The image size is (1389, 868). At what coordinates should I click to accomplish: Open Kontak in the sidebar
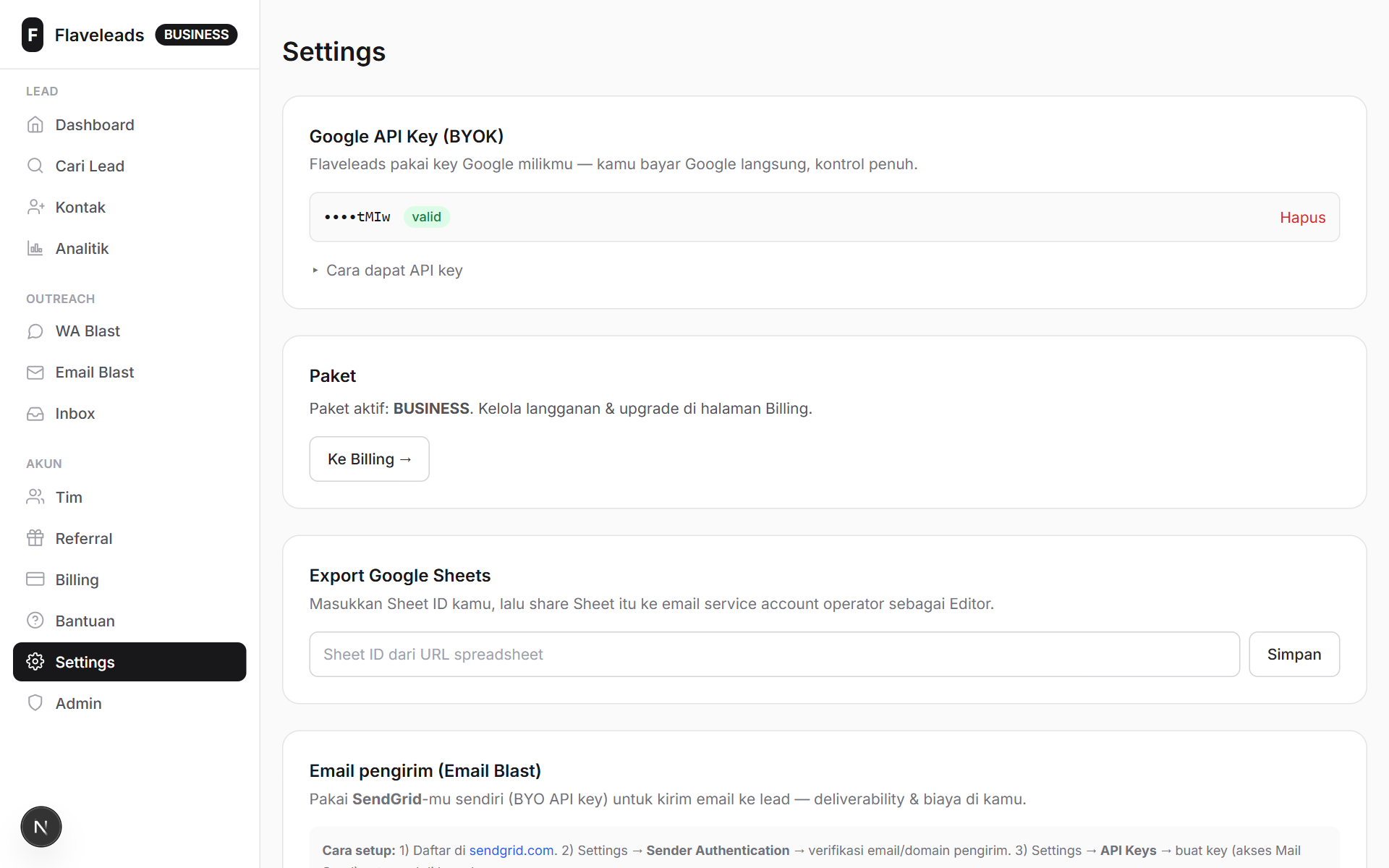tap(129, 208)
